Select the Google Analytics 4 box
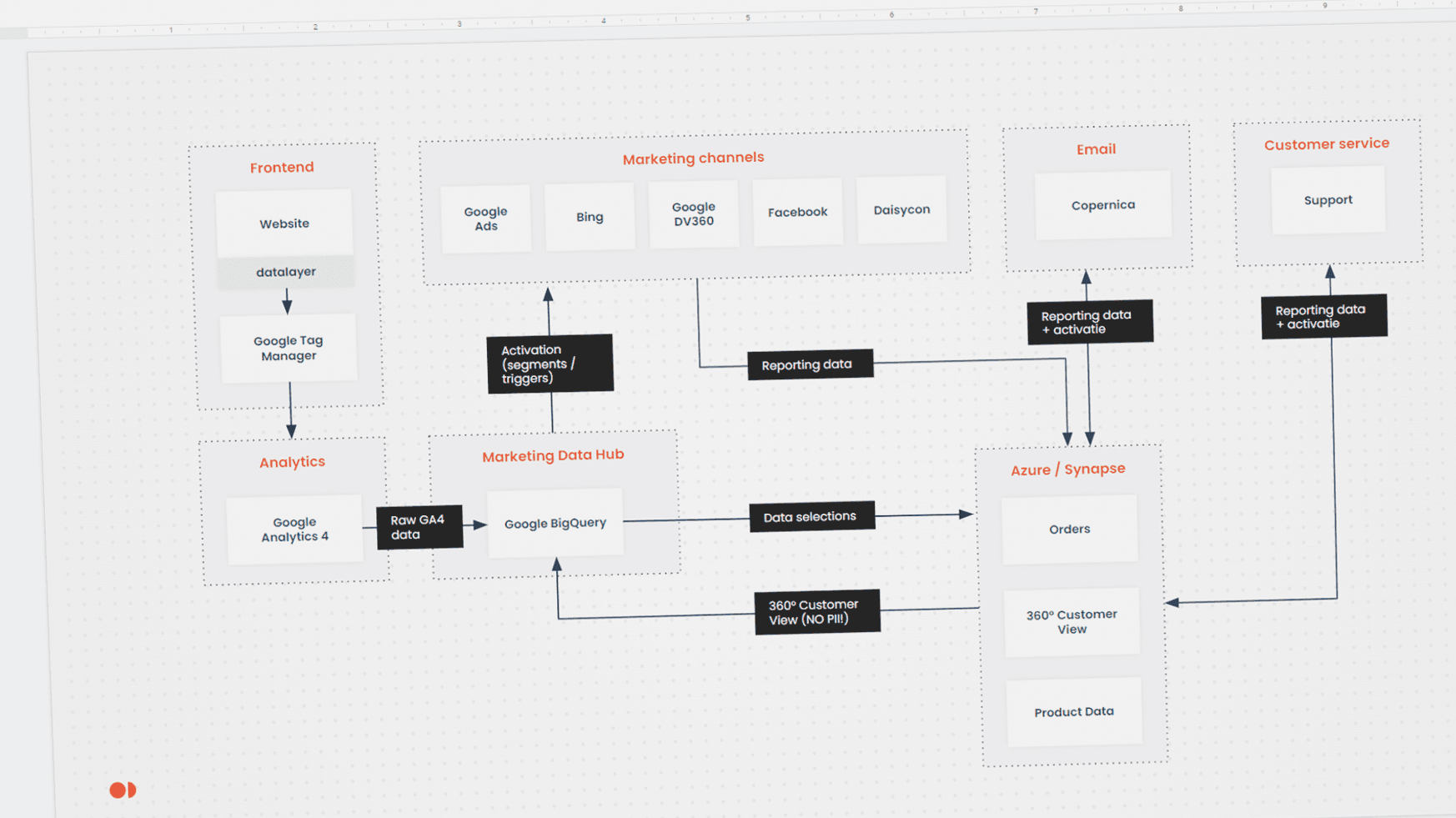The image size is (1456, 818). [x=295, y=529]
